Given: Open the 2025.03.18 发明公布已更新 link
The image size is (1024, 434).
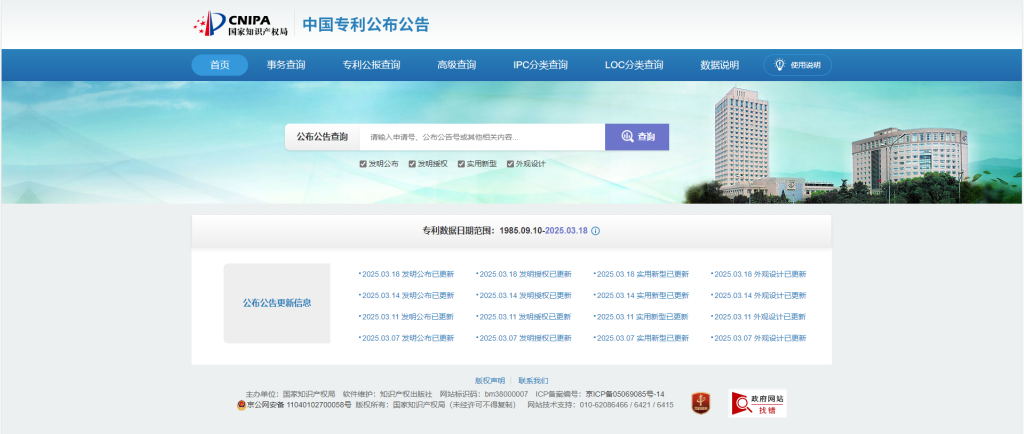Looking at the screenshot, I should coord(407,274).
